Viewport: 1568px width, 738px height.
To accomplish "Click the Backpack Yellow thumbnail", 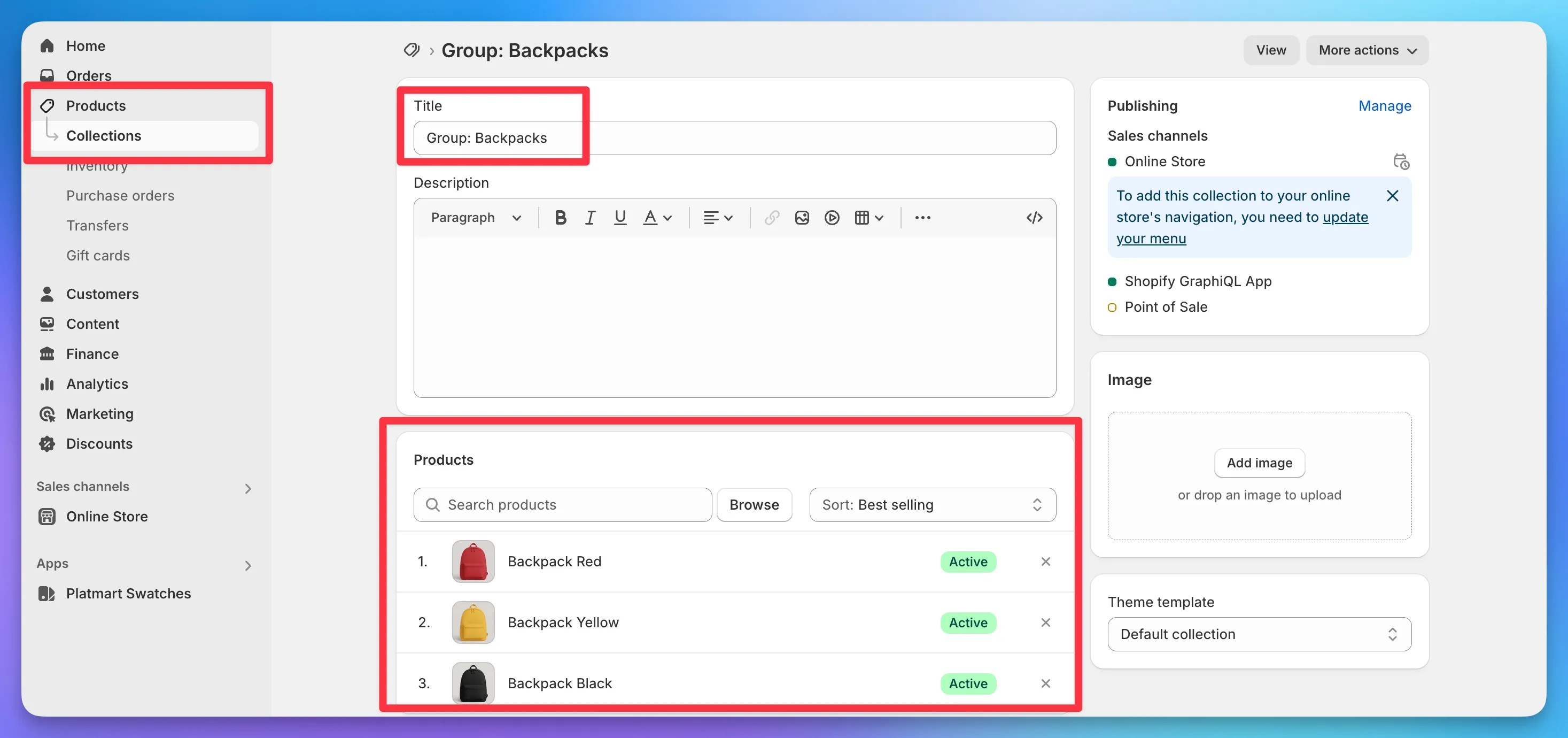I will pos(473,622).
